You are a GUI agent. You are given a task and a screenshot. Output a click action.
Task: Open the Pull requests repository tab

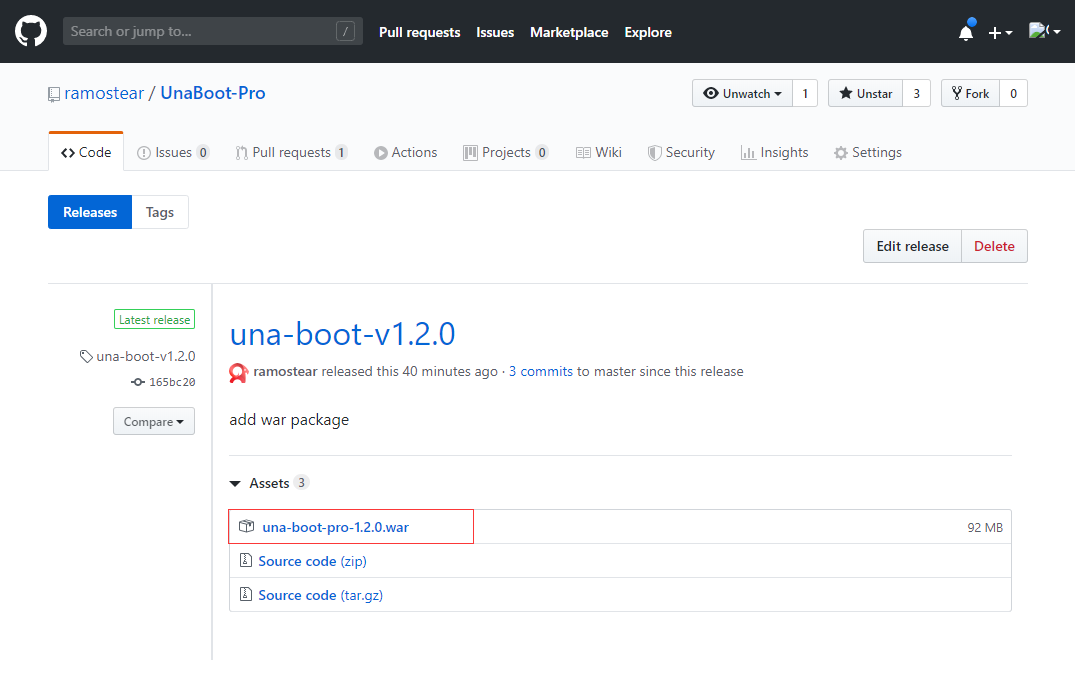291,152
